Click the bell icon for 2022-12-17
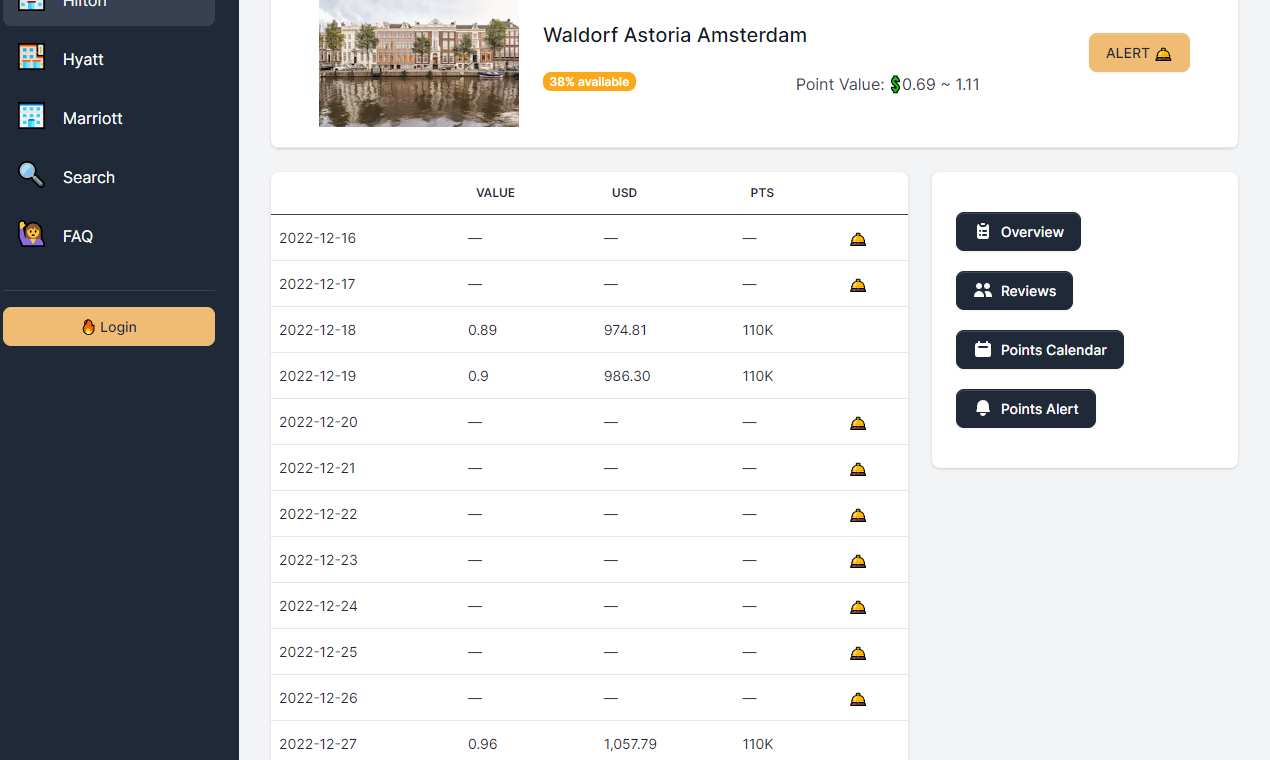1270x760 pixels. point(857,285)
